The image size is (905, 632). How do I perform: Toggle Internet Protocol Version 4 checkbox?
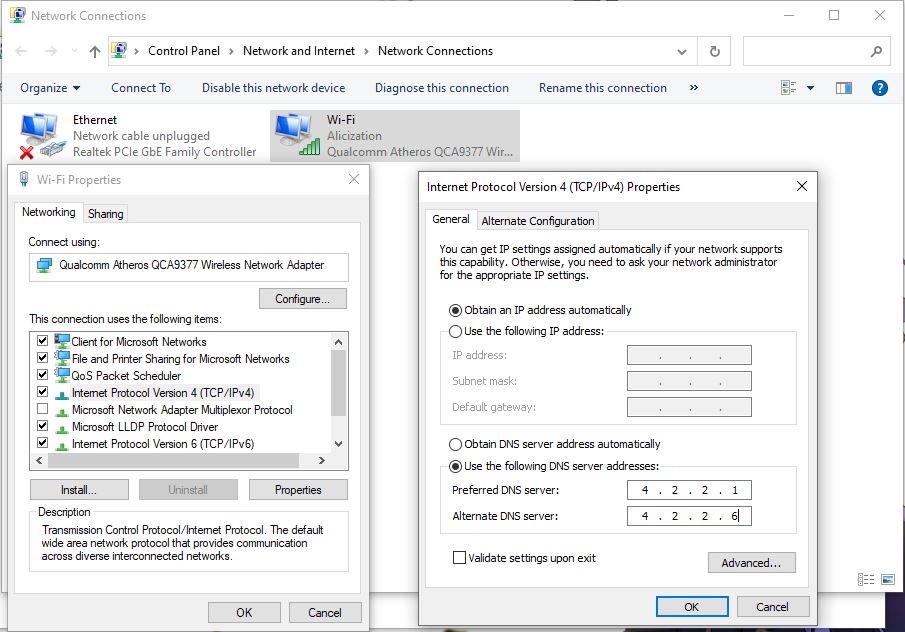click(42, 391)
